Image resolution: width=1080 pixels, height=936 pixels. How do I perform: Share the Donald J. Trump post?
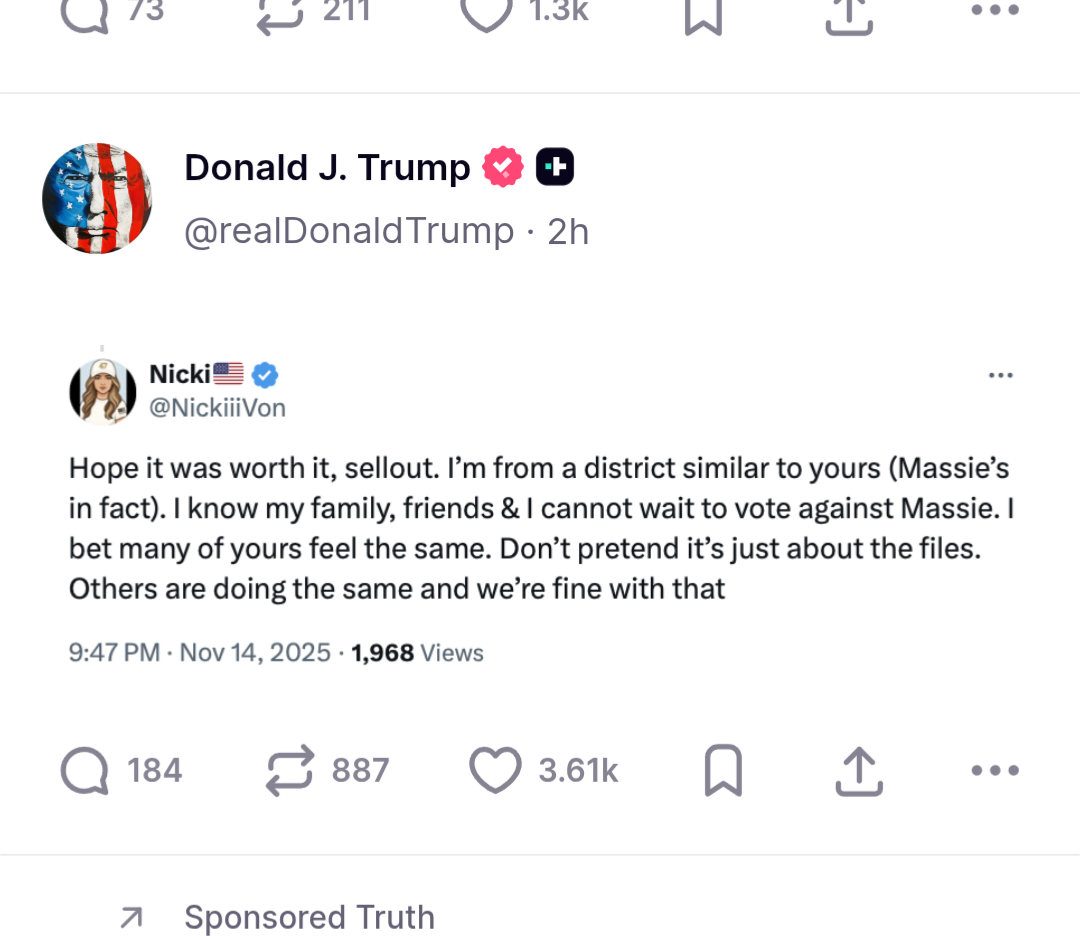tap(858, 771)
